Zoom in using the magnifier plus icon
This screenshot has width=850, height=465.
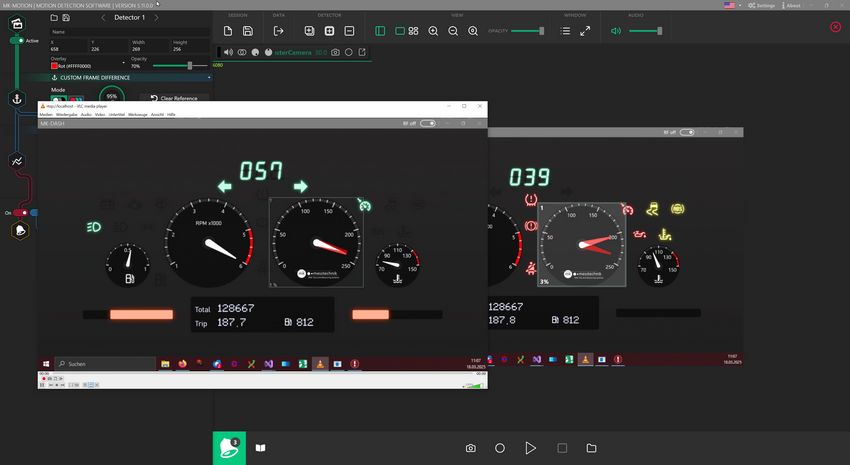433,31
